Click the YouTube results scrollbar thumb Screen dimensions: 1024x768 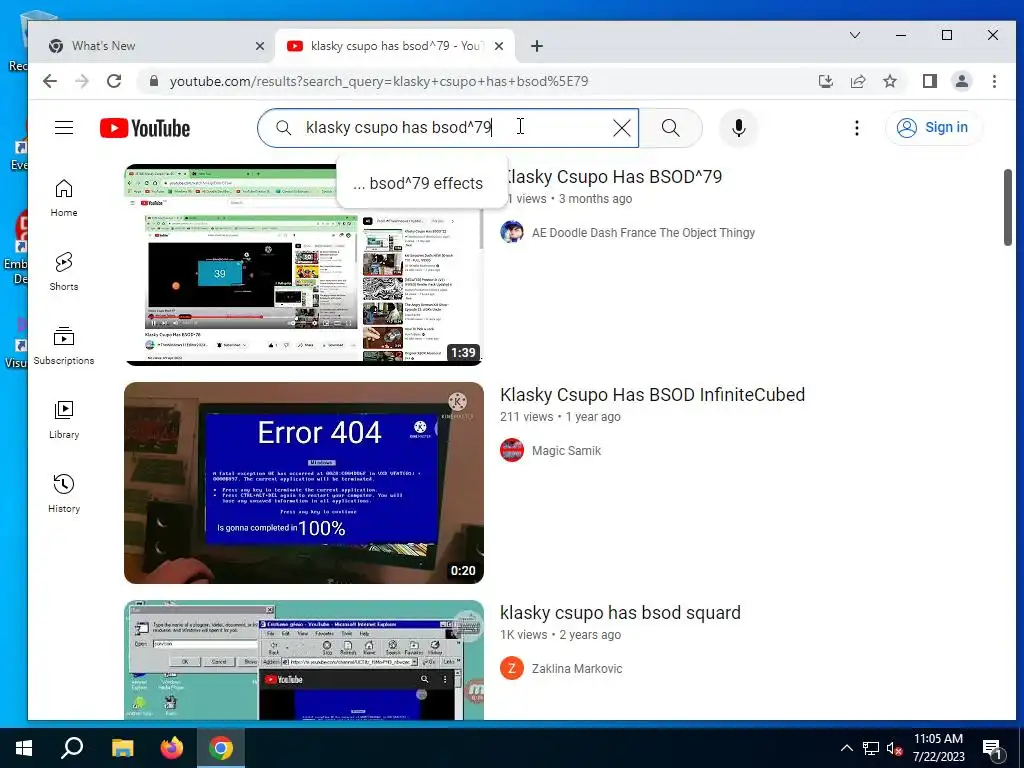(x=1008, y=208)
